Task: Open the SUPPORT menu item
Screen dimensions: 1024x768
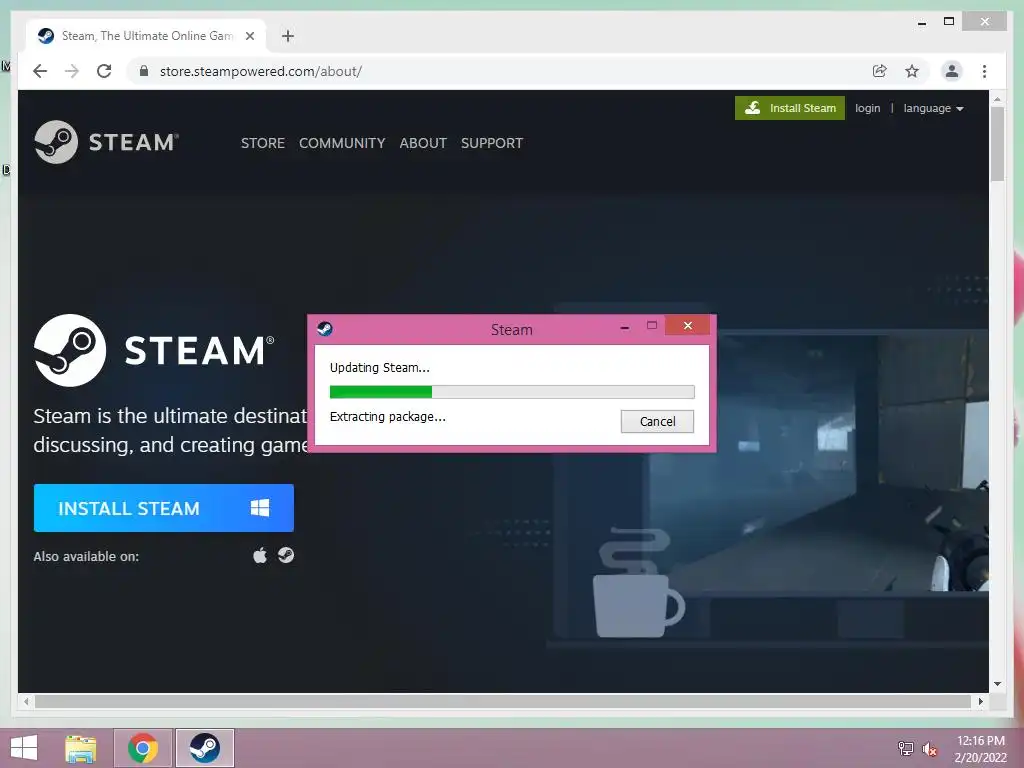Action: (x=492, y=143)
